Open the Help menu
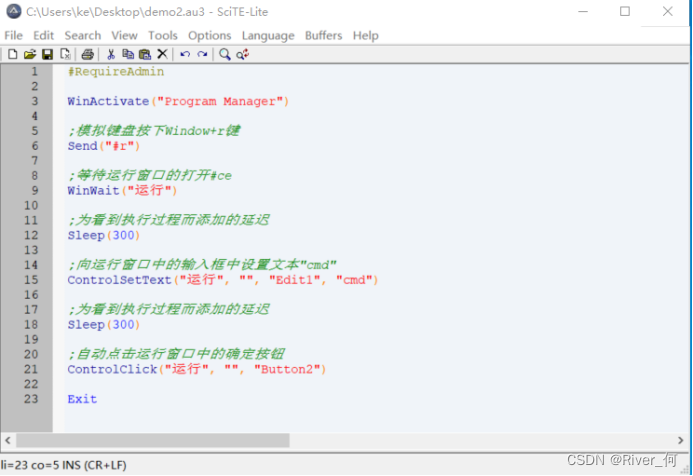This screenshot has height=476, width=693. tap(366, 35)
